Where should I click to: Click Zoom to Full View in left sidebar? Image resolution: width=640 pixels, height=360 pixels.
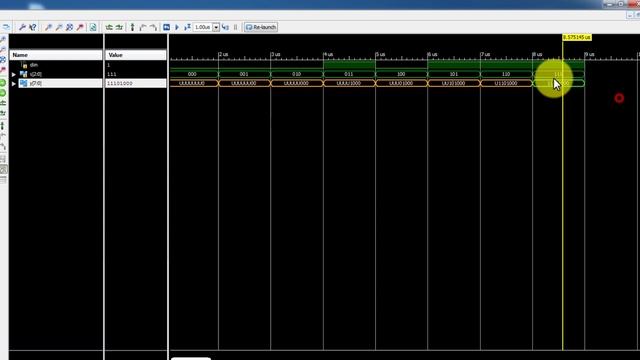[3, 60]
